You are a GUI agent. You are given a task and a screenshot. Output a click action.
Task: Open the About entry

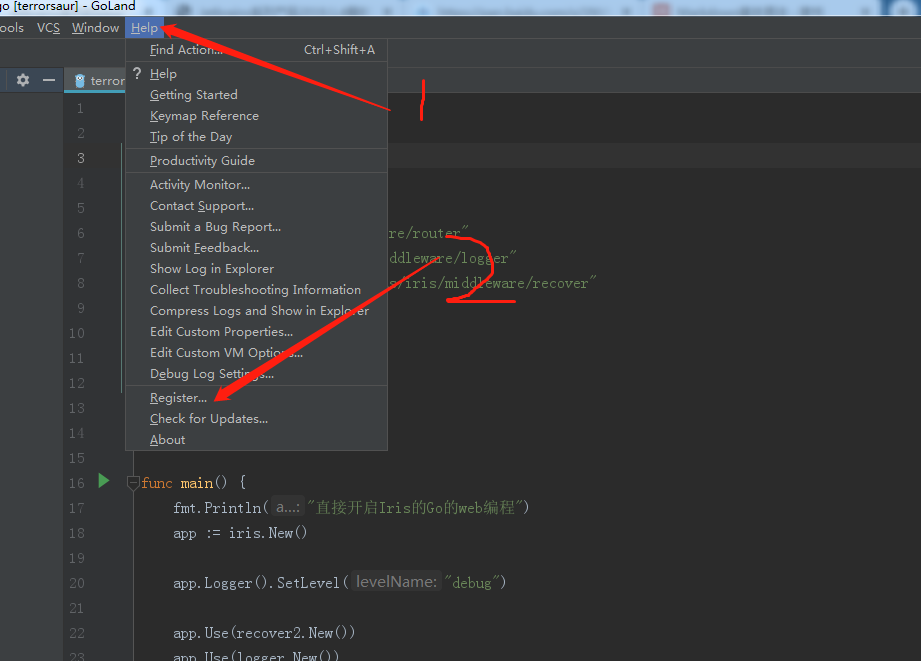pos(256,440)
